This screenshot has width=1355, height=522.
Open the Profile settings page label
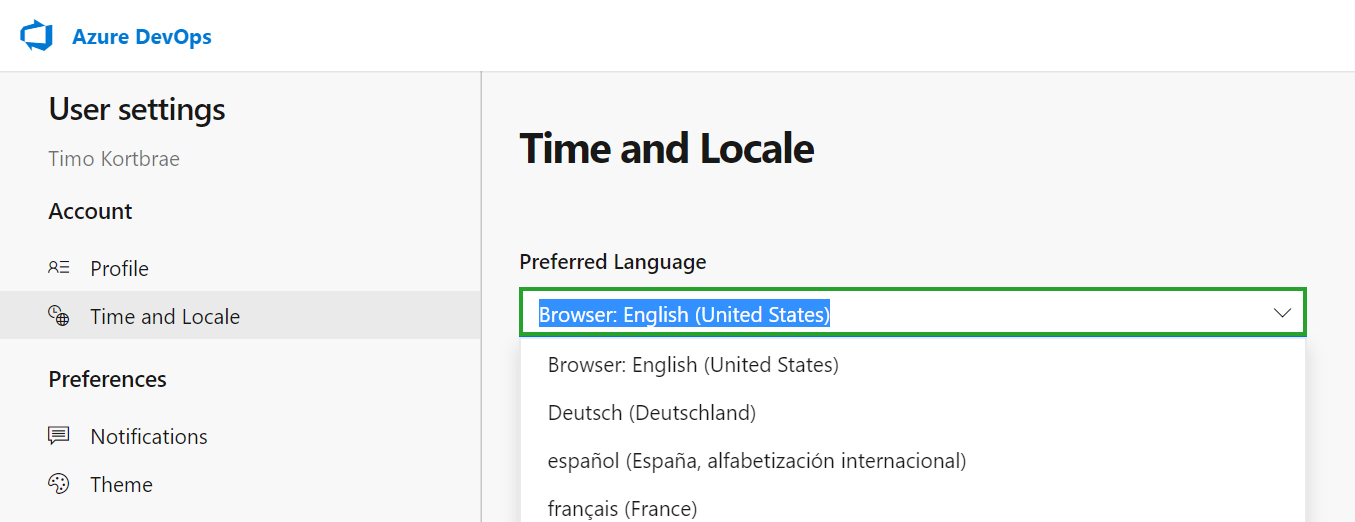[119, 268]
